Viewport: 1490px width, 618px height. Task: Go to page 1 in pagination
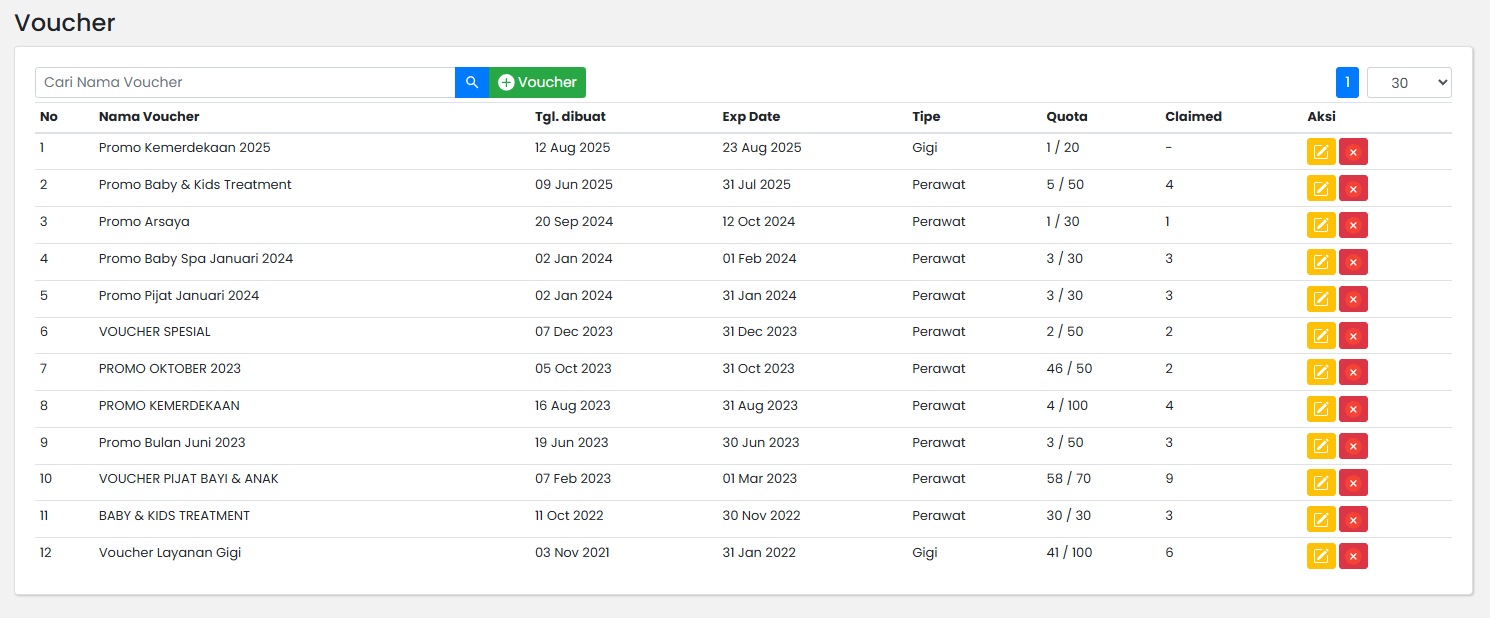click(1347, 83)
